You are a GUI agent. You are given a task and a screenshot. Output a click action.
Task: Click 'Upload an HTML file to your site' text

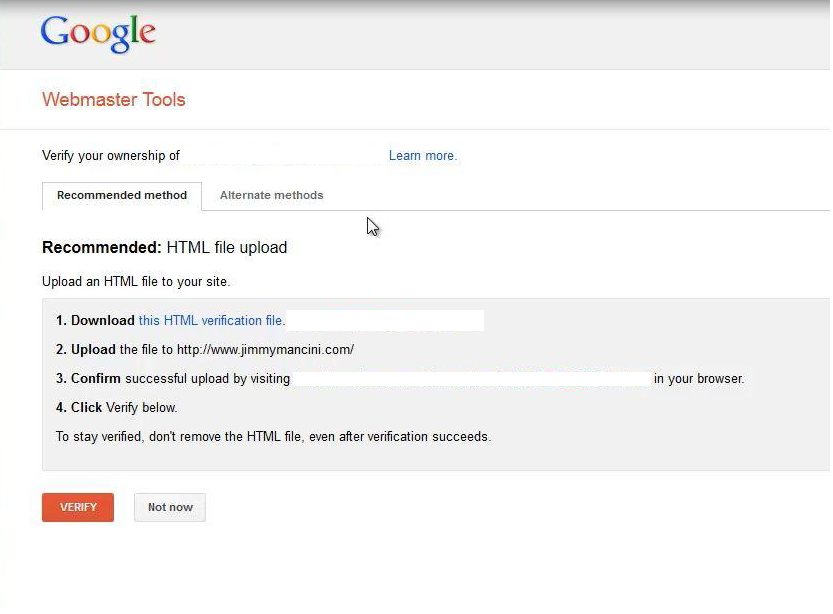(136, 282)
